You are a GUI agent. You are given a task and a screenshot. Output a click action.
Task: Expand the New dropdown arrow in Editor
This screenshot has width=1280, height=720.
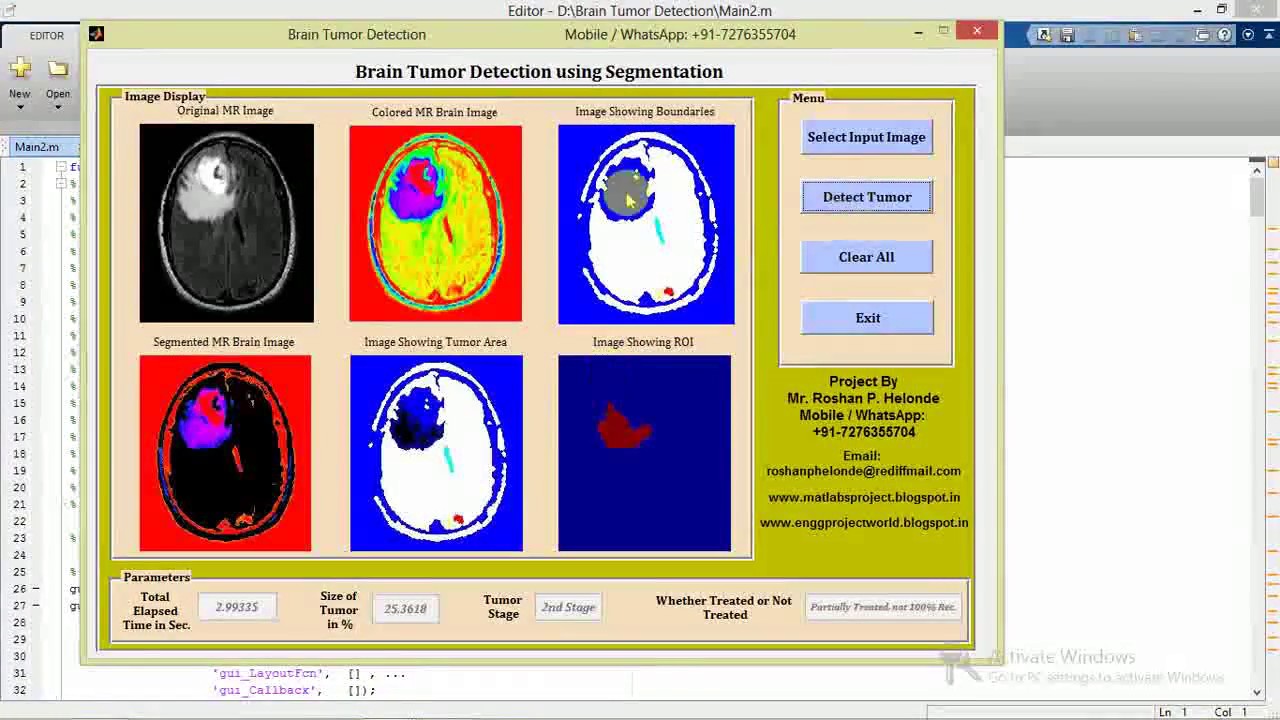pos(20,107)
